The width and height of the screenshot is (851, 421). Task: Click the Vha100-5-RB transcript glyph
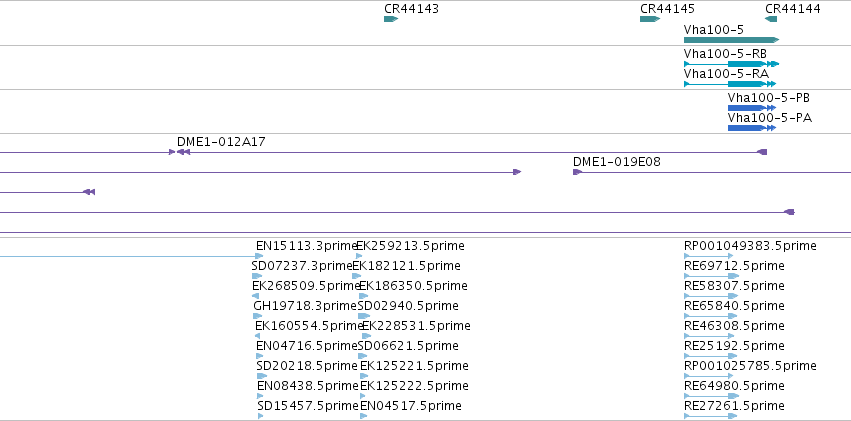click(731, 63)
